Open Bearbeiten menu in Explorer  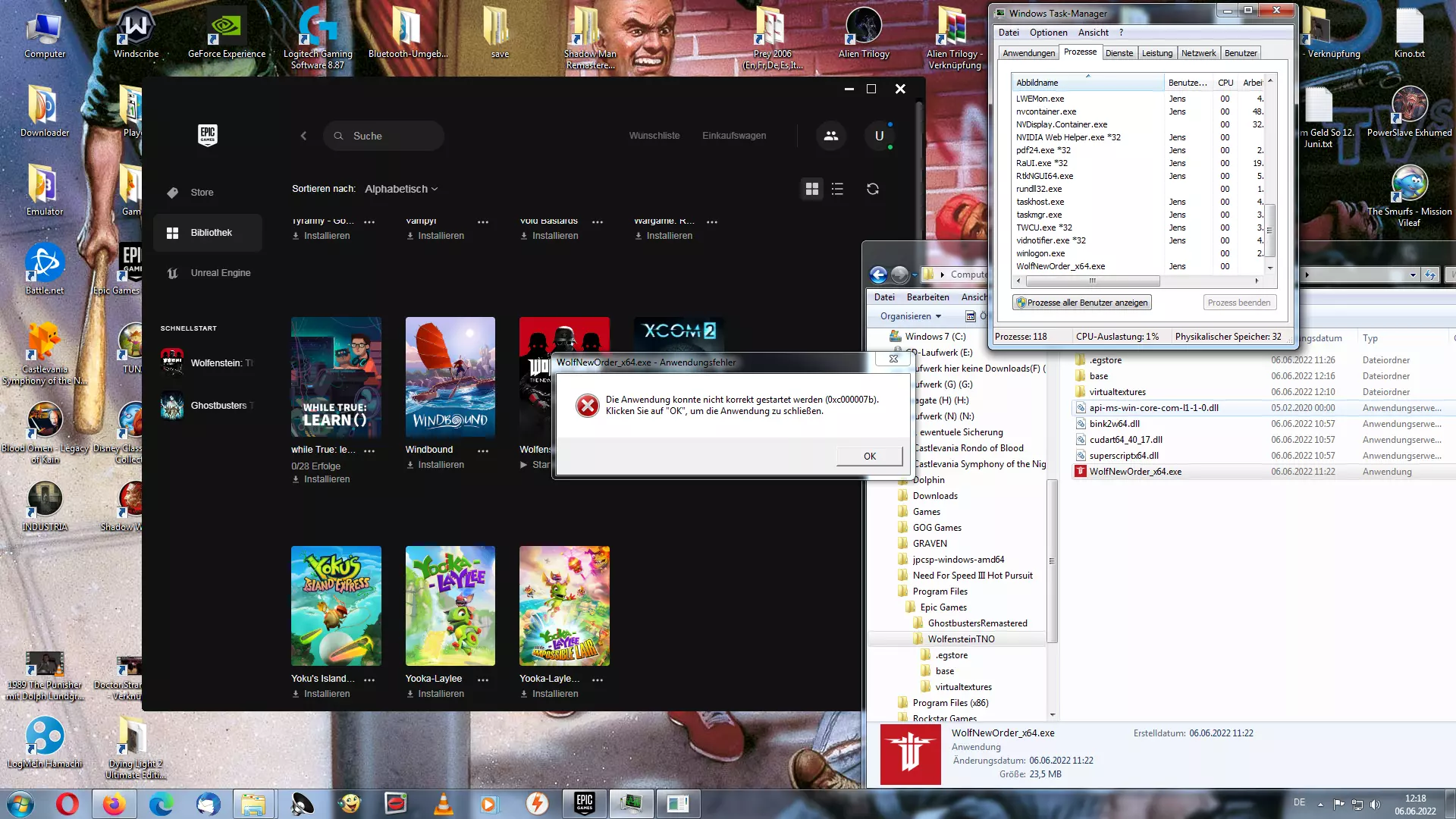(927, 297)
